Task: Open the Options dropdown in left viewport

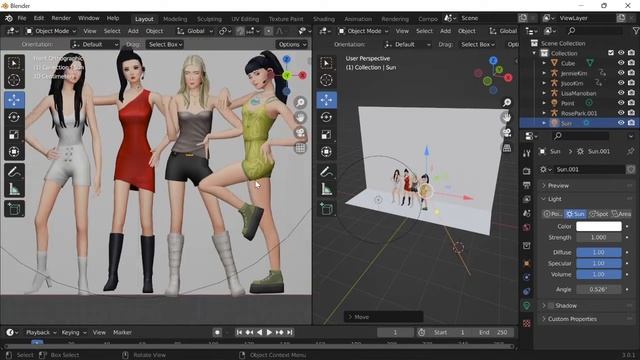Action: coord(292,44)
